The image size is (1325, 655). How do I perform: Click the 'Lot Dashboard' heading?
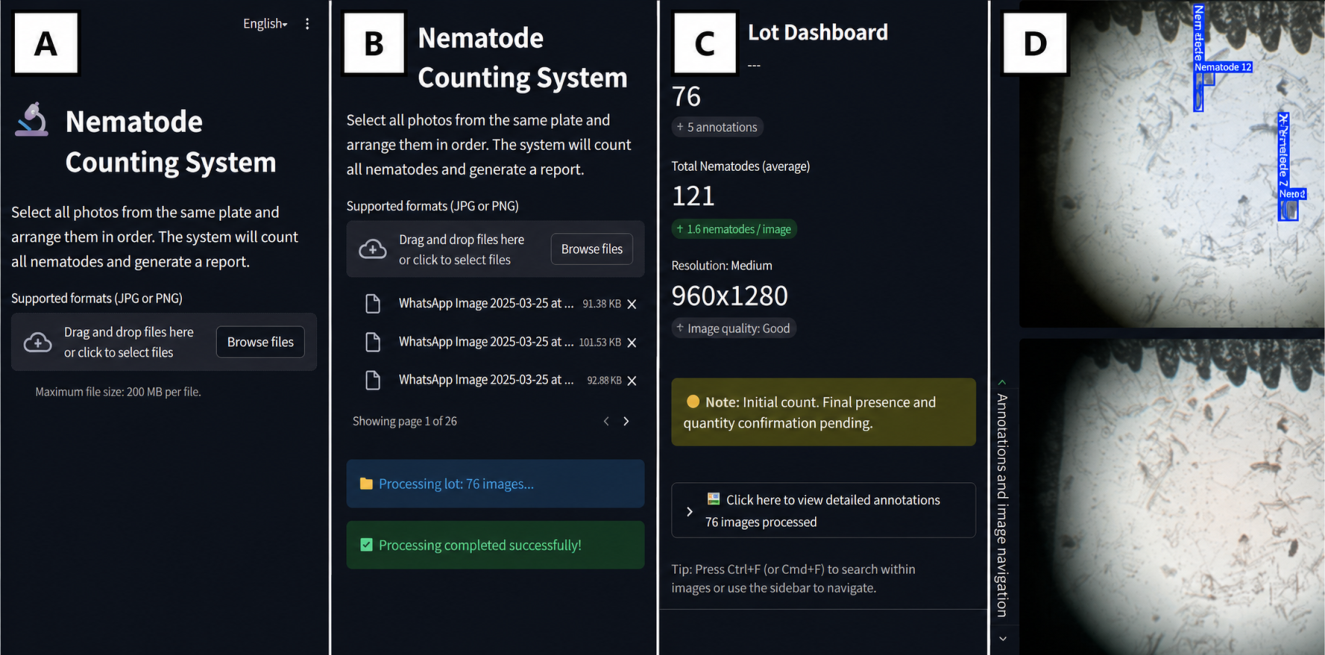818,32
